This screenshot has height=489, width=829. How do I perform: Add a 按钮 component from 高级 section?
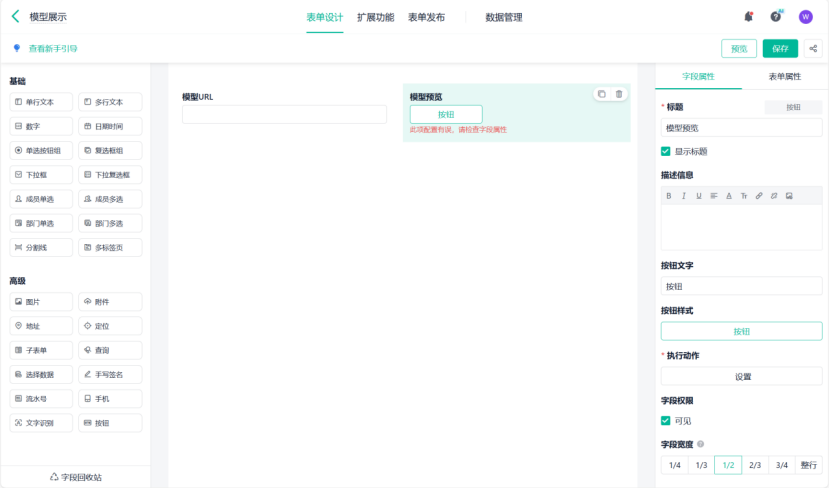coord(110,423)
